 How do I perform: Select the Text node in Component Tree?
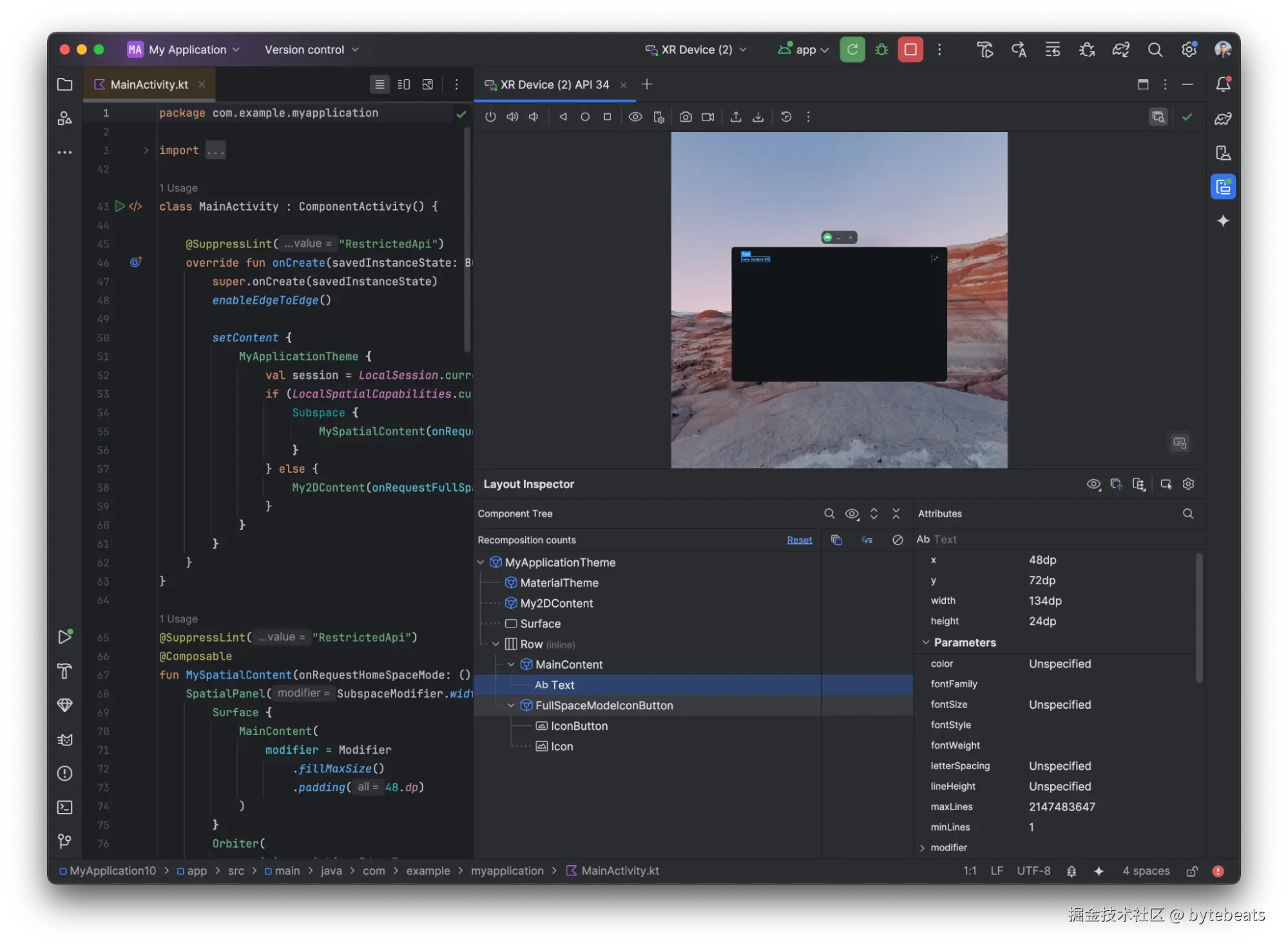coord(555,685)
